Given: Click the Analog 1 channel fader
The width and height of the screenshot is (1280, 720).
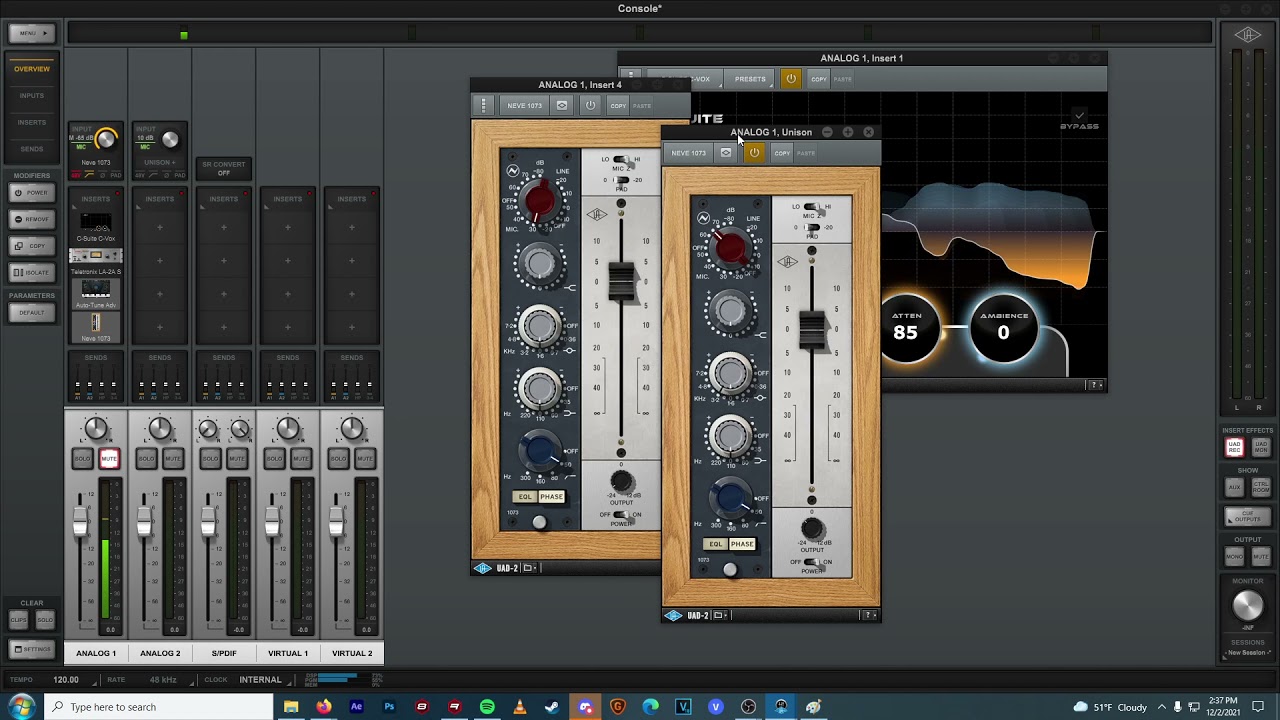Looking at the screenshot, I should 80,520.
